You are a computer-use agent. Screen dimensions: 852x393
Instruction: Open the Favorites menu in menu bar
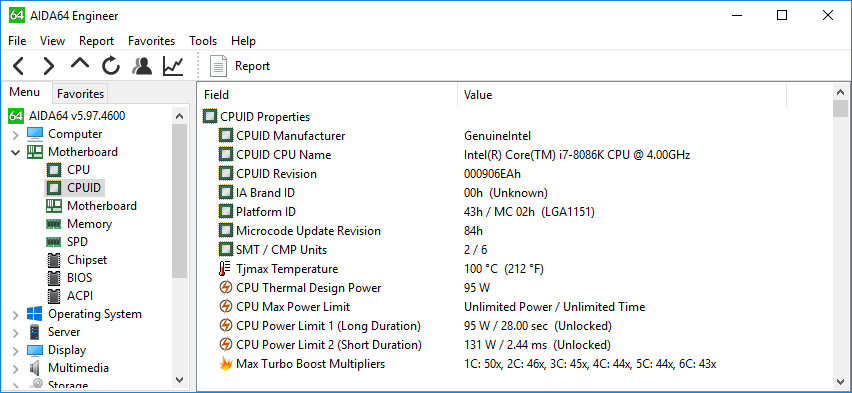152,41
